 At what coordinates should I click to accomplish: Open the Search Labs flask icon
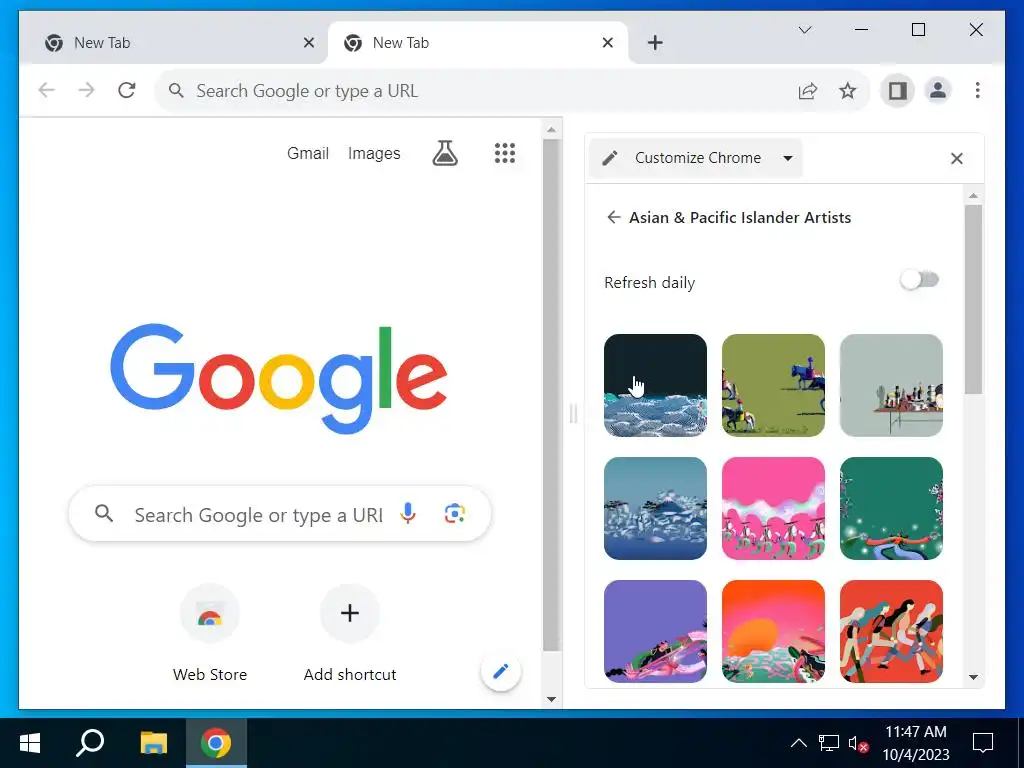[445, 153]
